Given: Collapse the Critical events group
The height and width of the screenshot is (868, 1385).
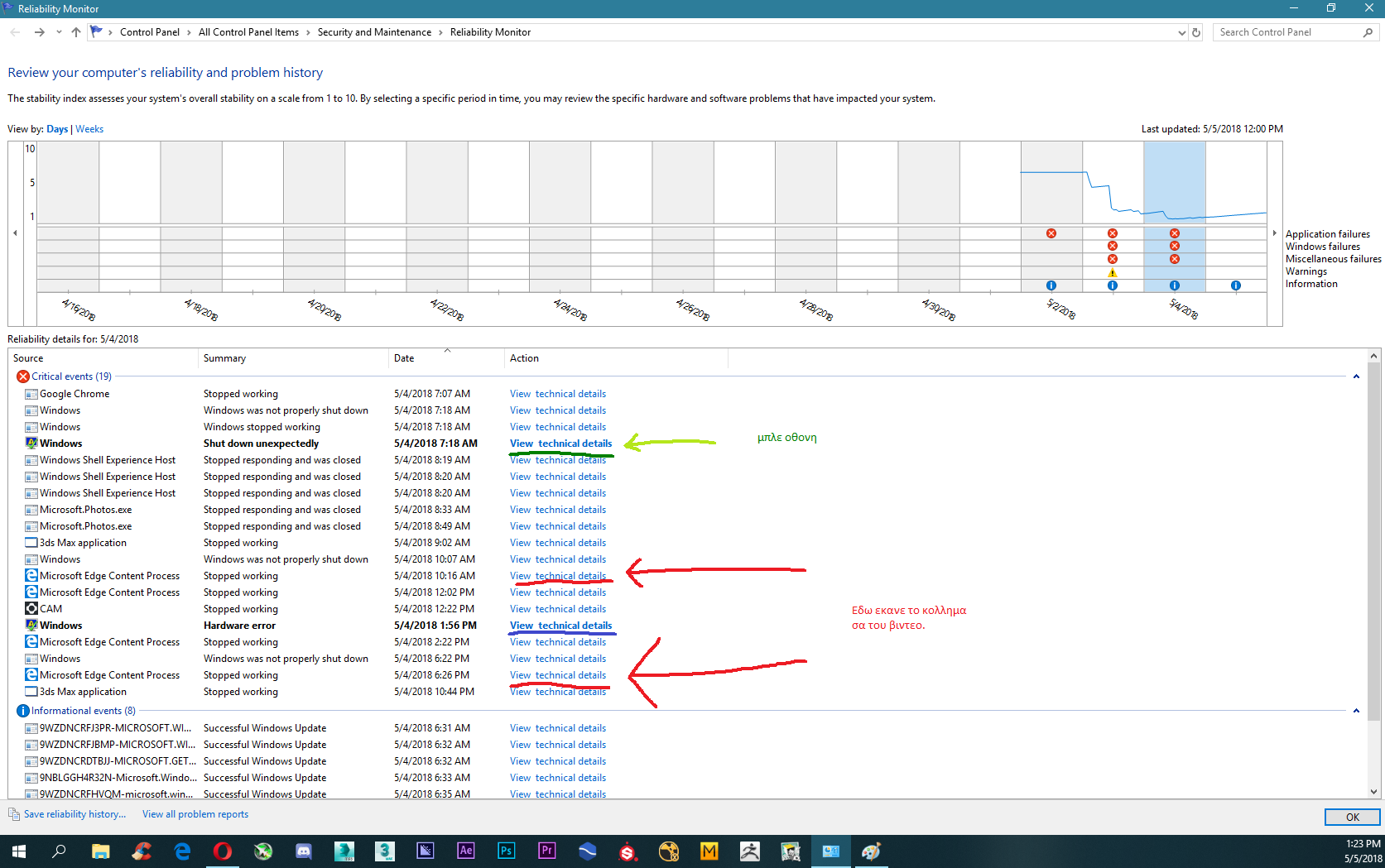Looking at the screenshot, I should [x=1356, y=376].
